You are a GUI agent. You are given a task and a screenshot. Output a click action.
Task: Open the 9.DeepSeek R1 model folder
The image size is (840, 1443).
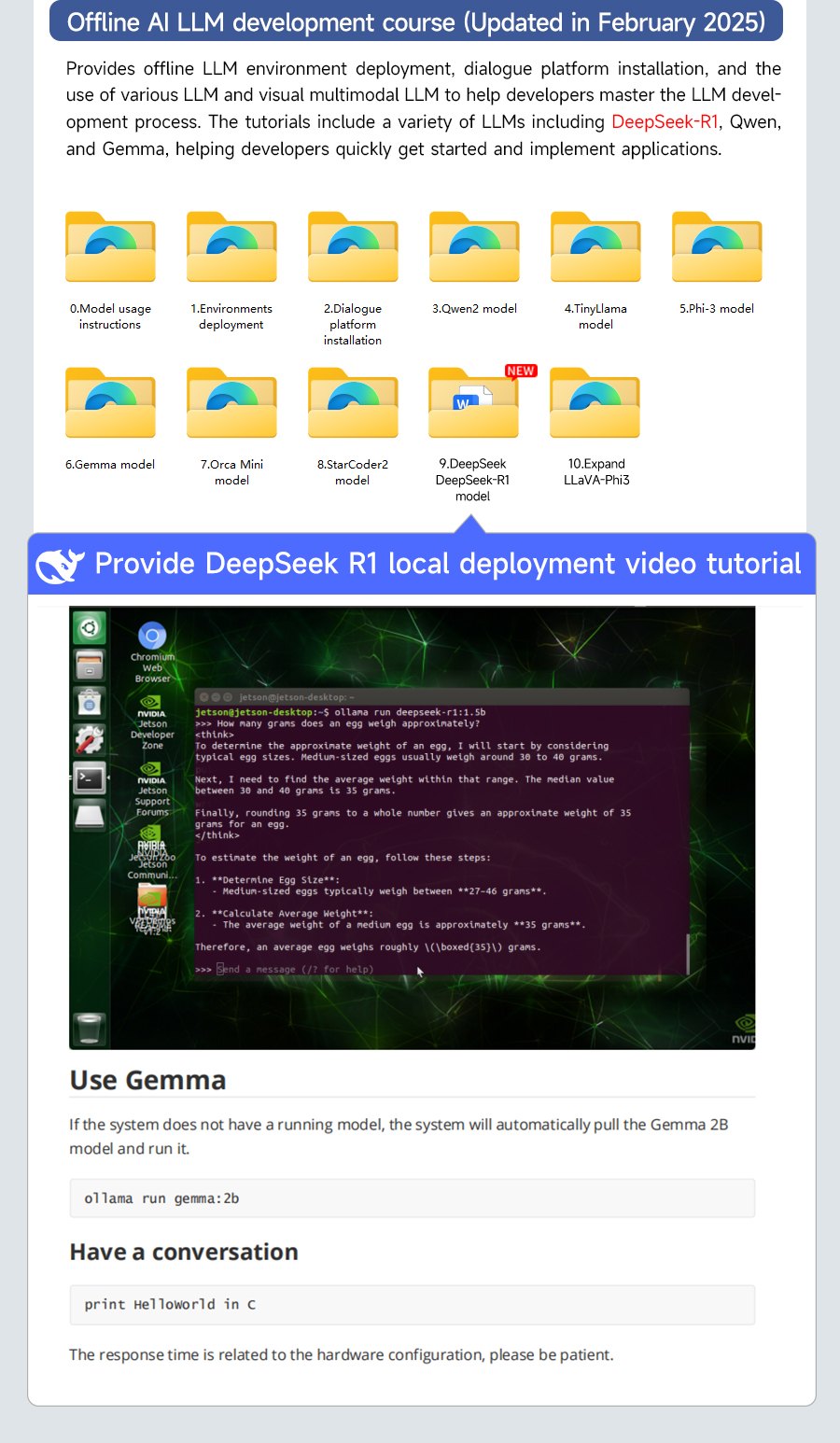(x=473, y=403)
